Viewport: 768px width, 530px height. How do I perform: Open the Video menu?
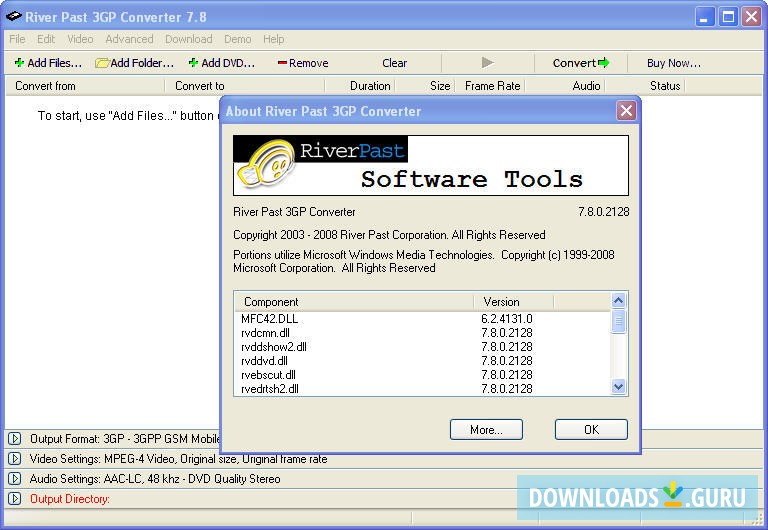[80, 39]
